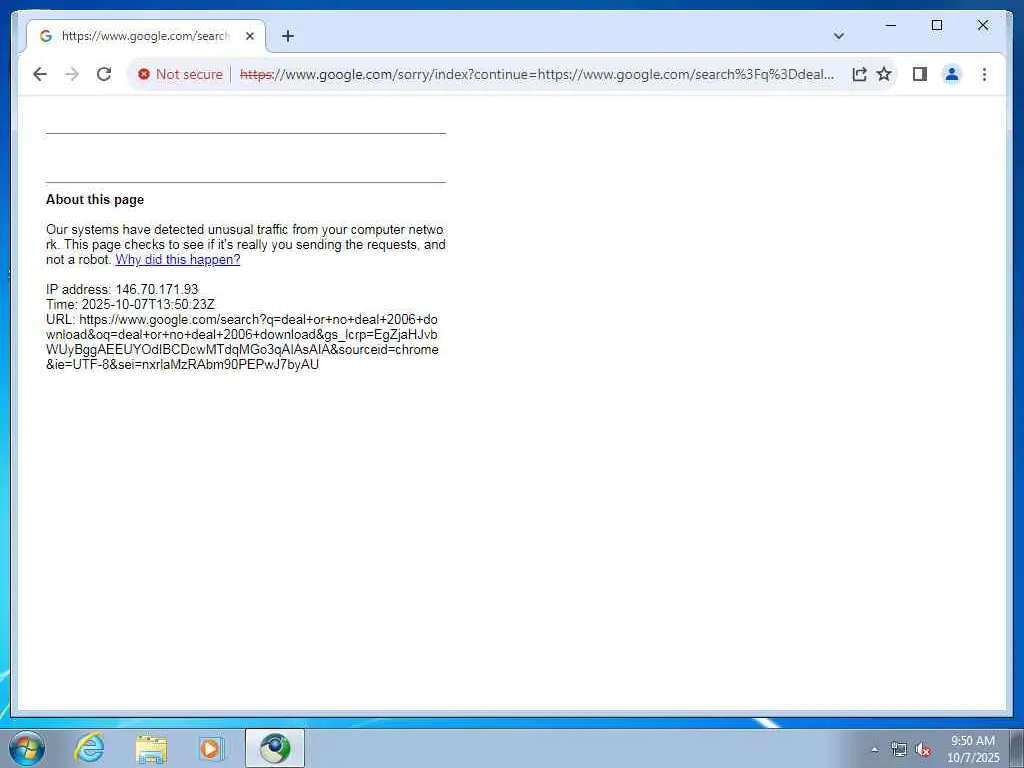Open Windows Media Player from taskbar
The image size is (1024, 768).
point(212,748)
